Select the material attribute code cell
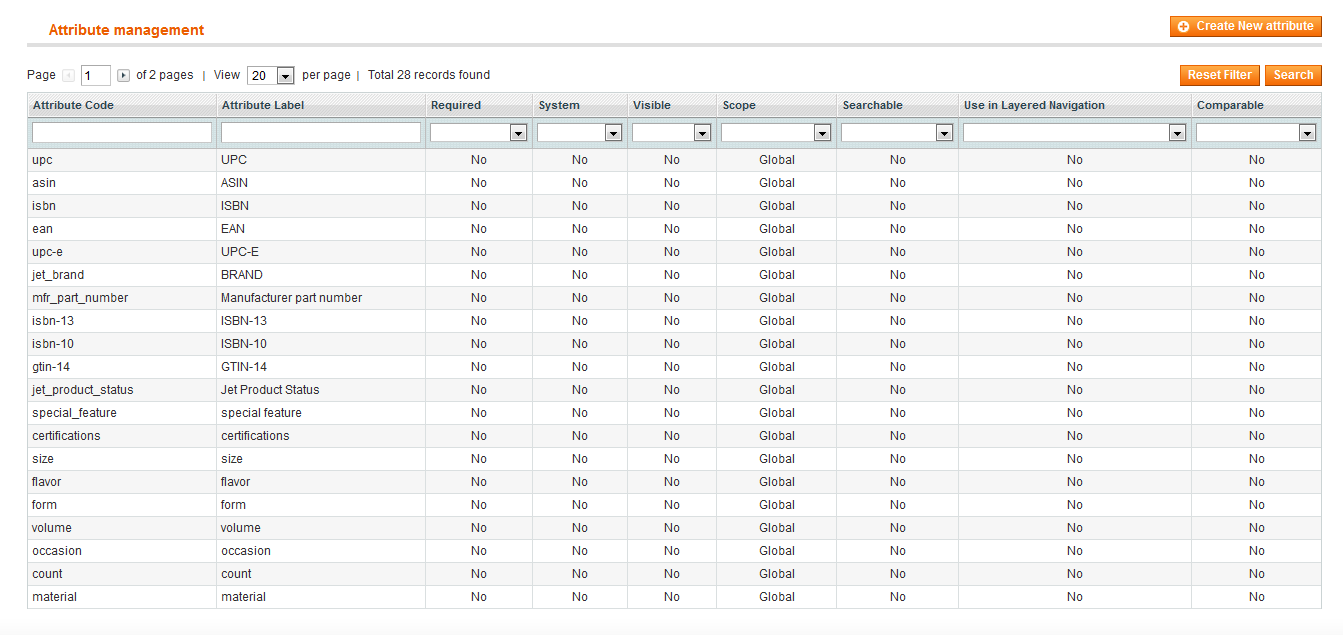This screenshot has width=1343, height=635. click(122, 597)
